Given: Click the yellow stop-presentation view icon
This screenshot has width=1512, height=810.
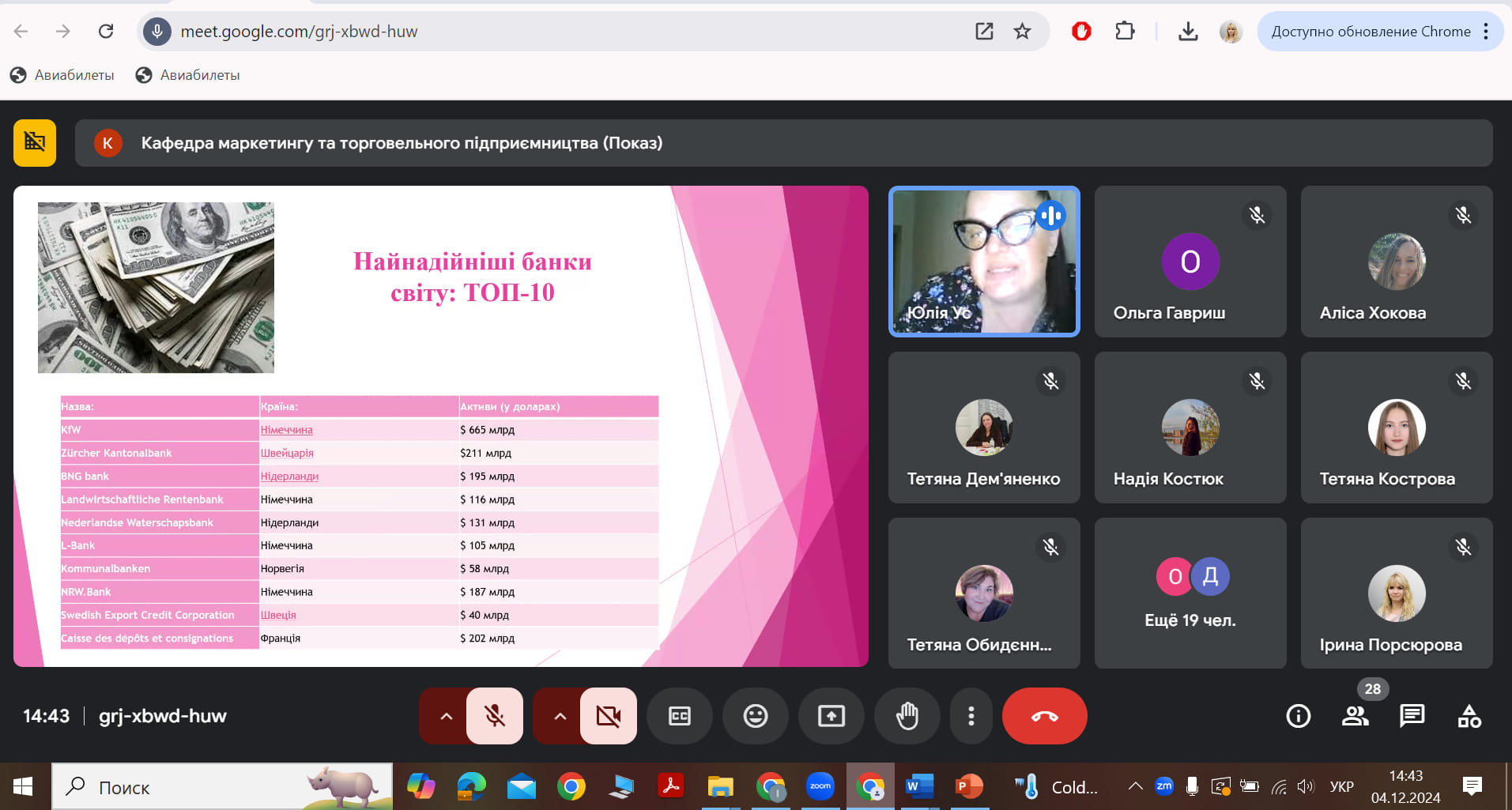Looking at the screenshot, I should click(35, 143).
